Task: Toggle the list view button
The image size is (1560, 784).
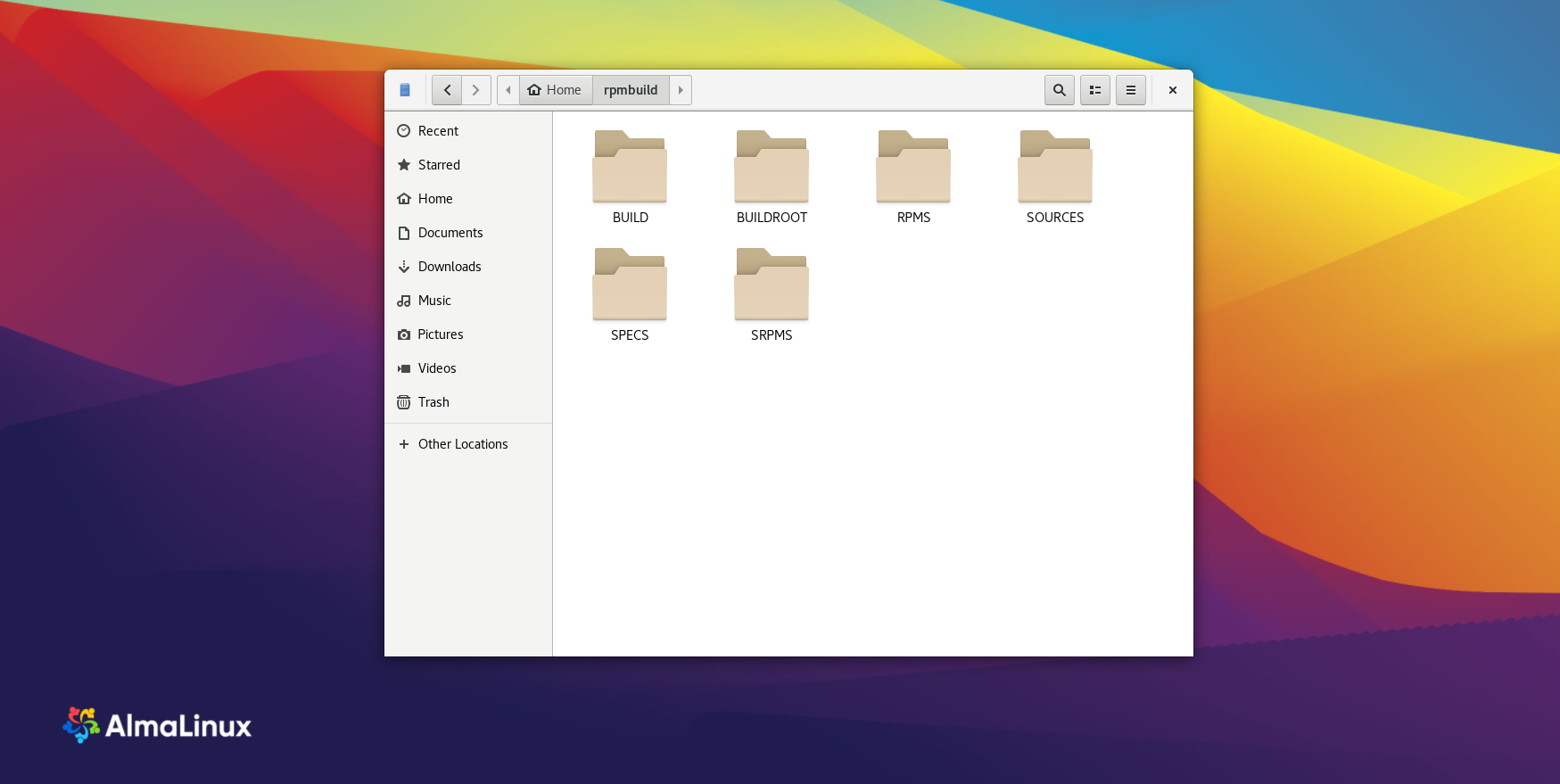Action: pos(1094,90)
